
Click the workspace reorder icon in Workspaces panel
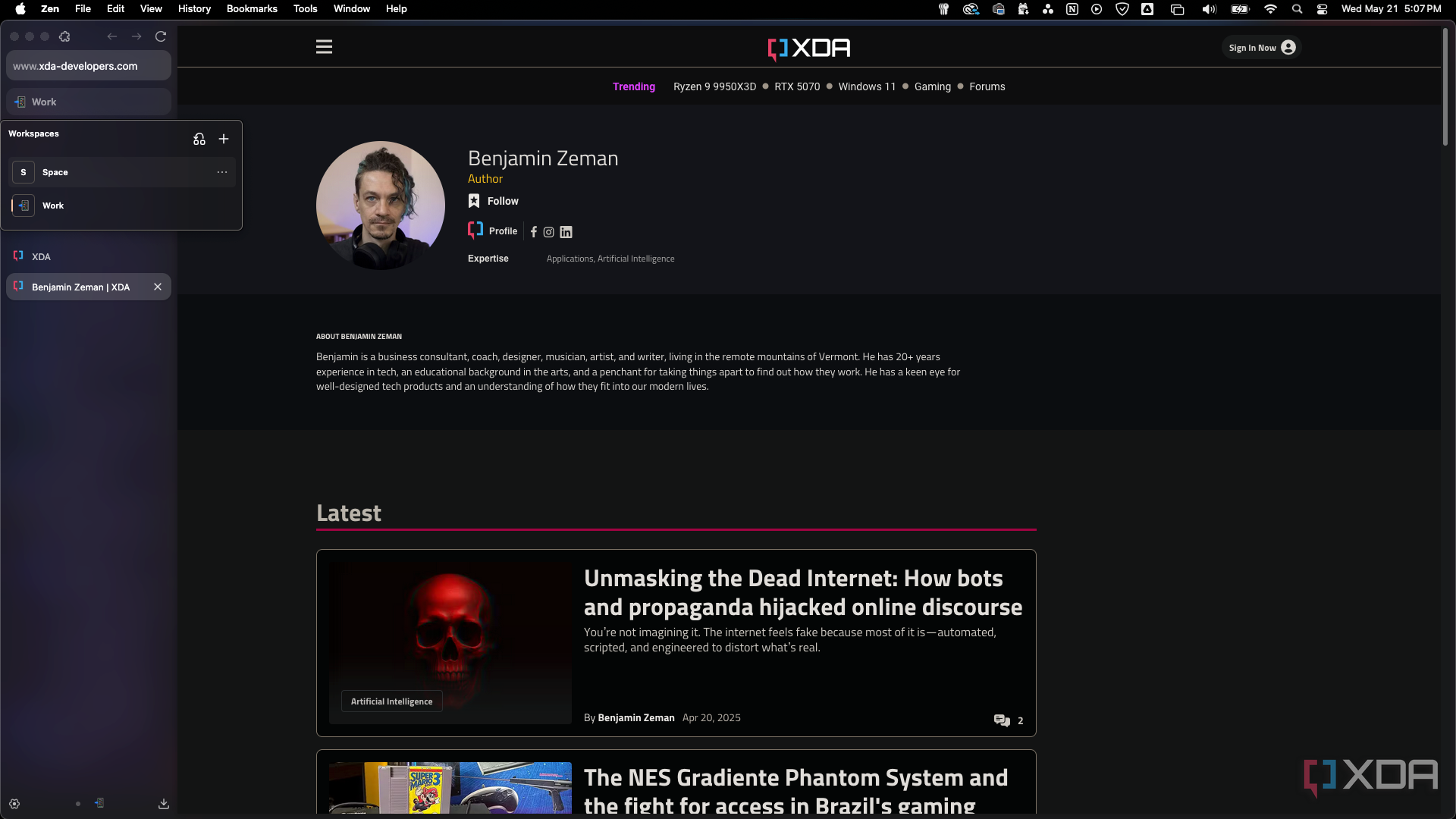click(199, 139)
